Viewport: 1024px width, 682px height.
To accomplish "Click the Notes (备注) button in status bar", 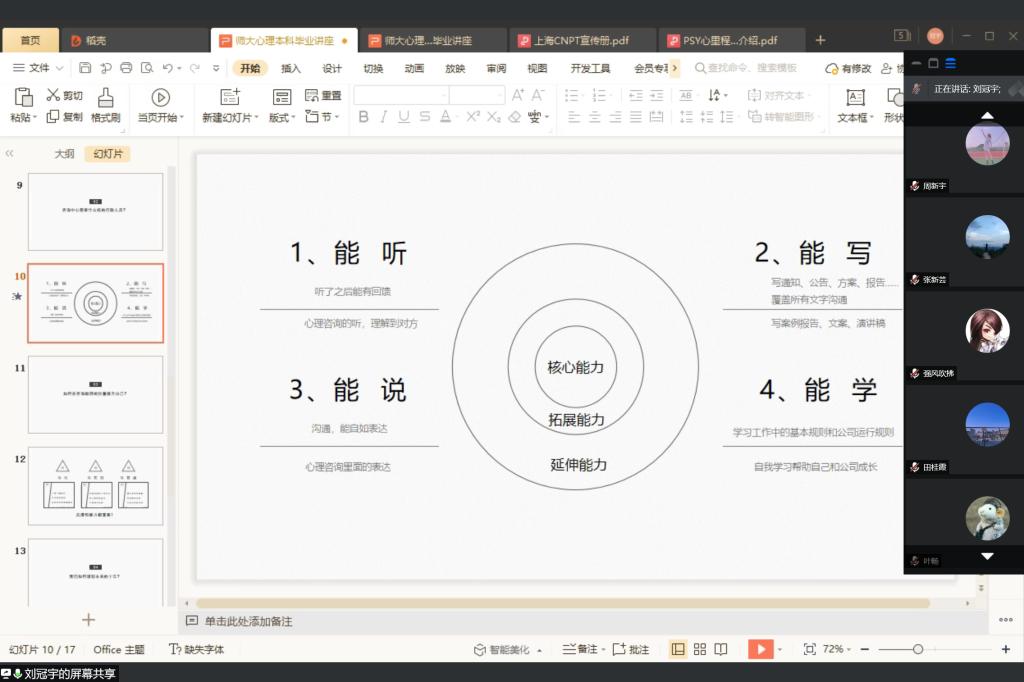I will (x=583, y=649).
